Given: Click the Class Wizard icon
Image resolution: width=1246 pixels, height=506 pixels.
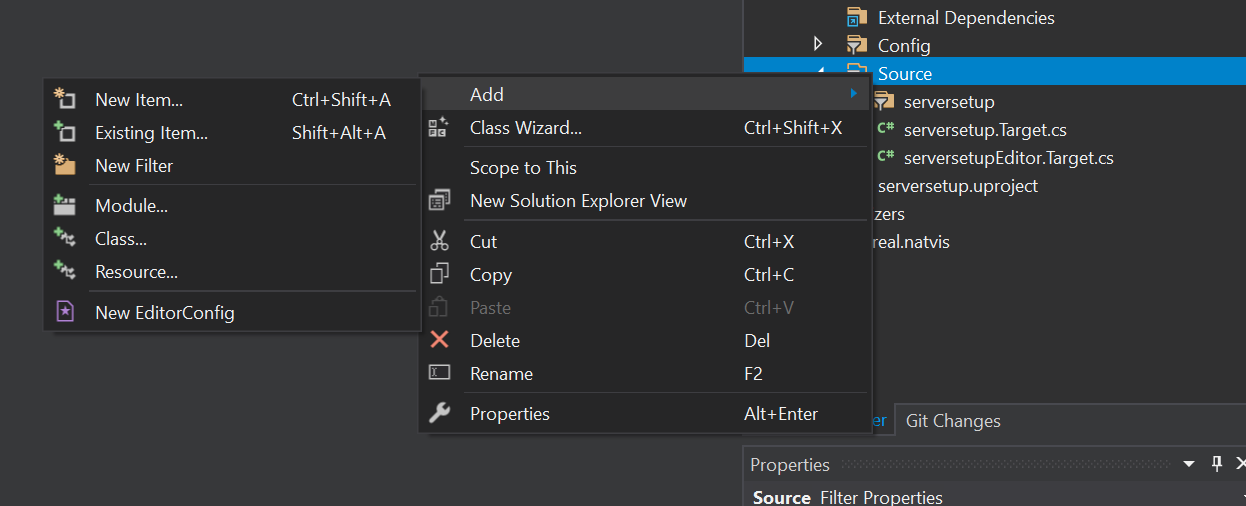Looking at the screenshot, I should (438, 127).
